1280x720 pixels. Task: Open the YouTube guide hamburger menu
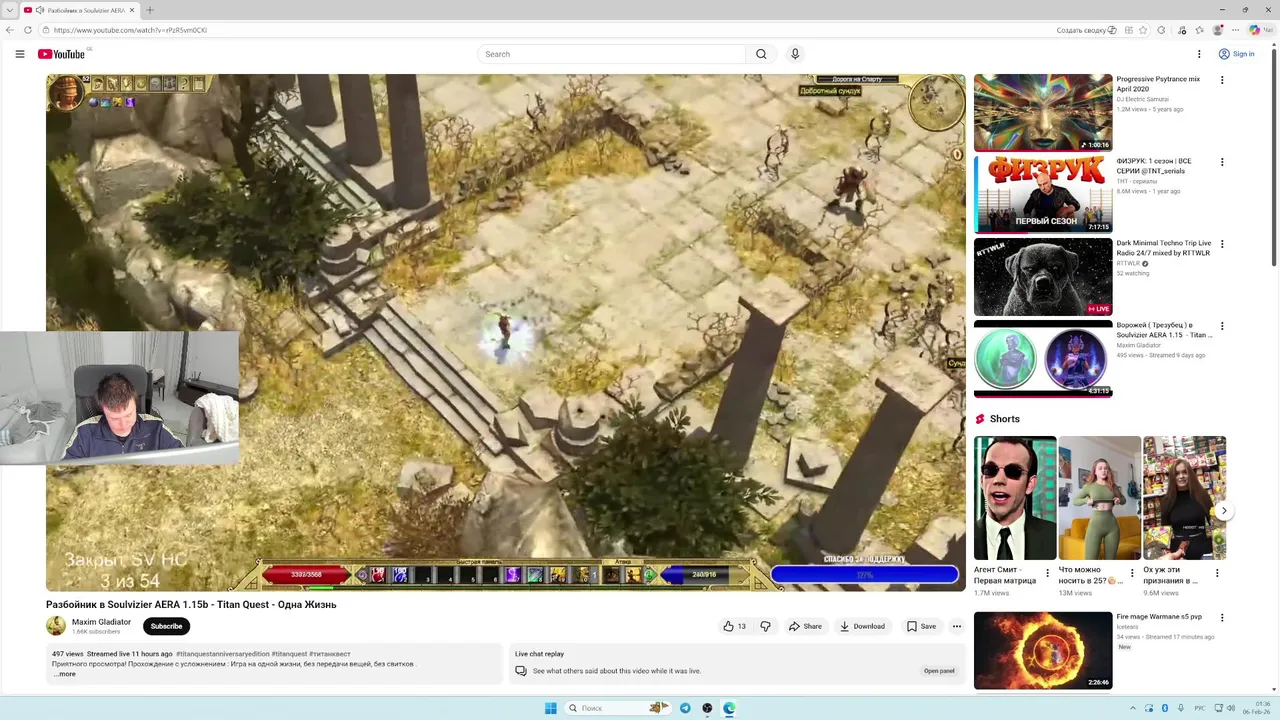click(20, 54)
